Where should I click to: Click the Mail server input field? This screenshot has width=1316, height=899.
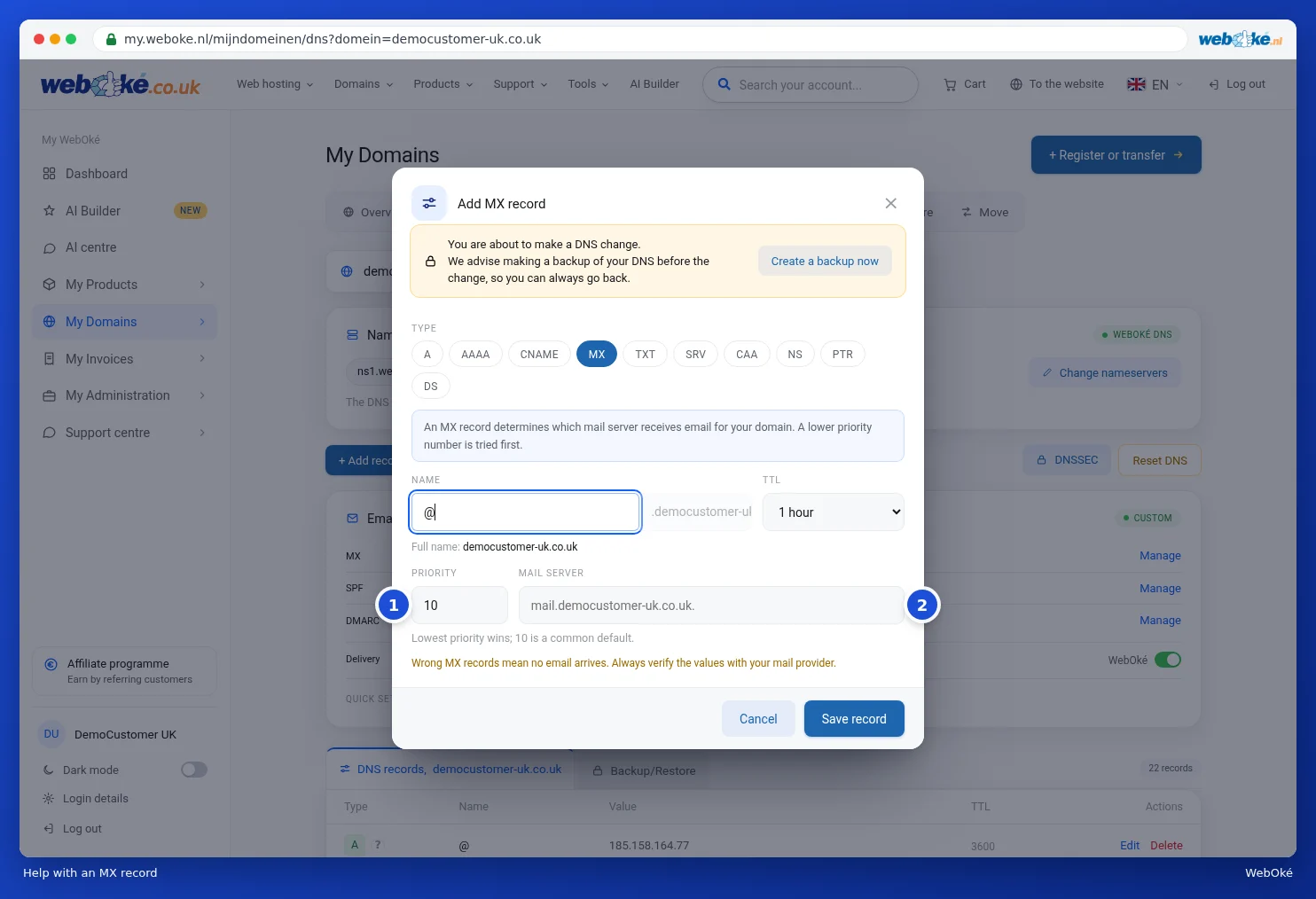pos(711,606)
